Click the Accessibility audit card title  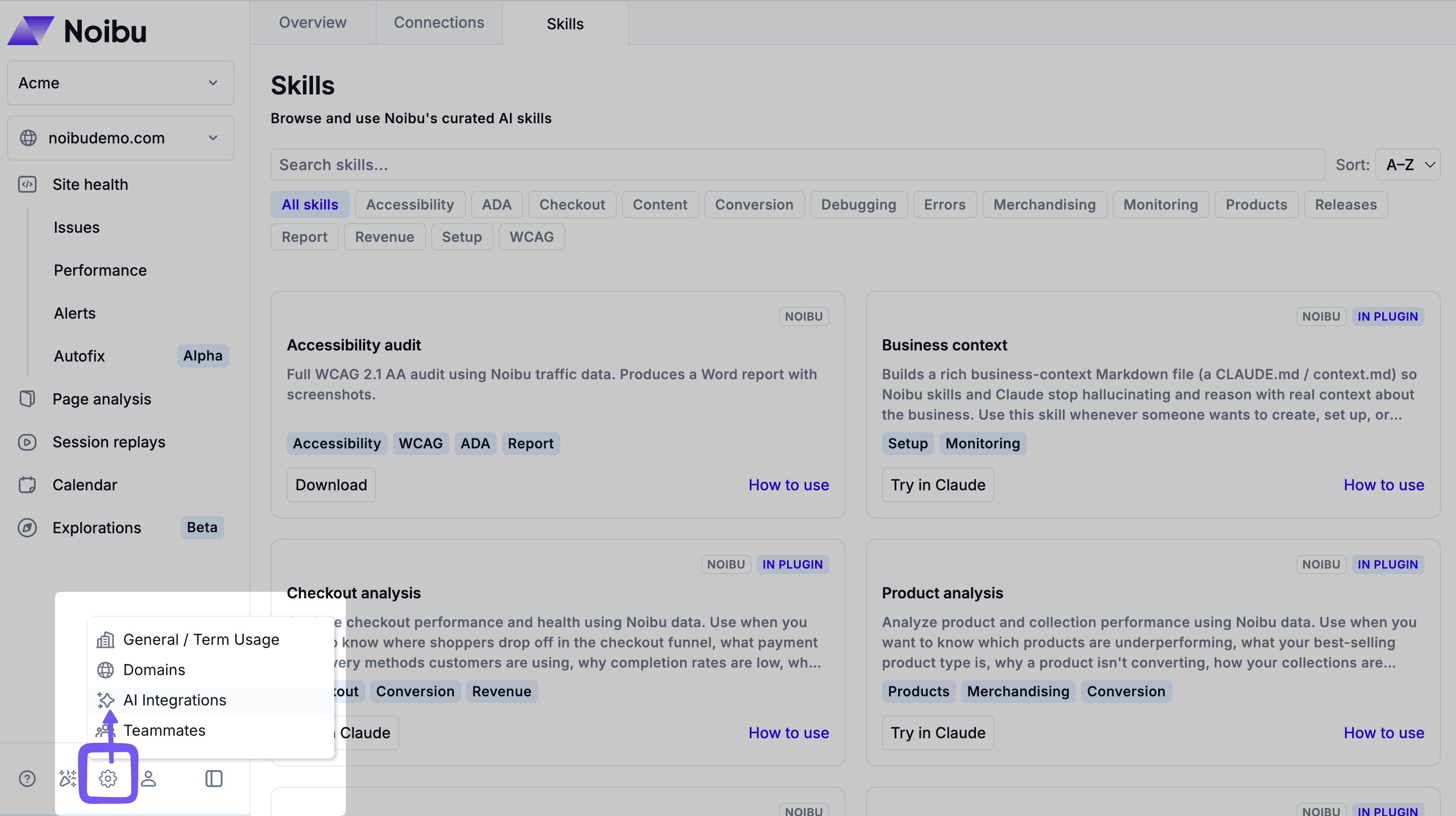click(x=354, y=345)
